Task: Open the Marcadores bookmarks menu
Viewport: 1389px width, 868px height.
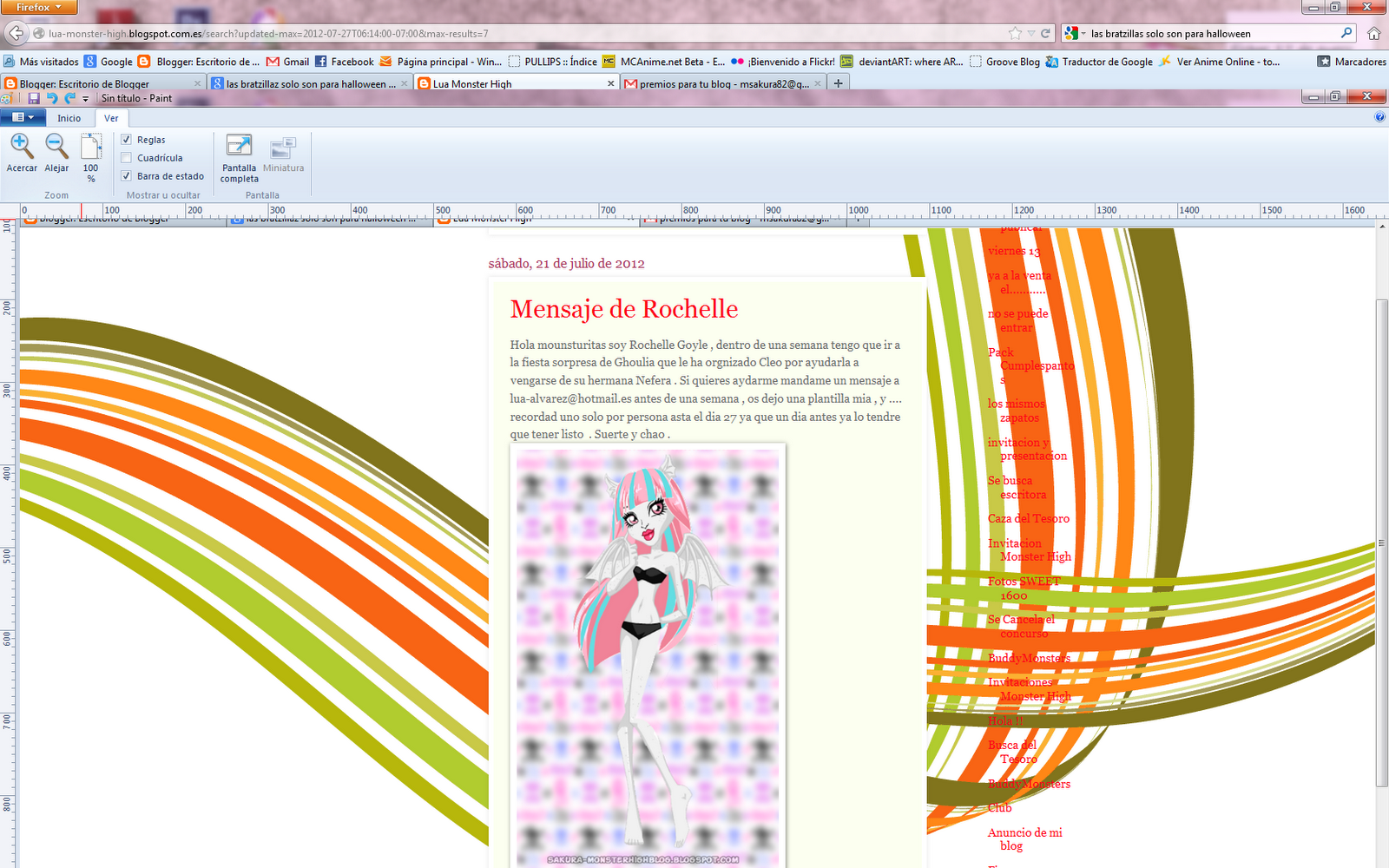Action: (x=1352, y=62)
